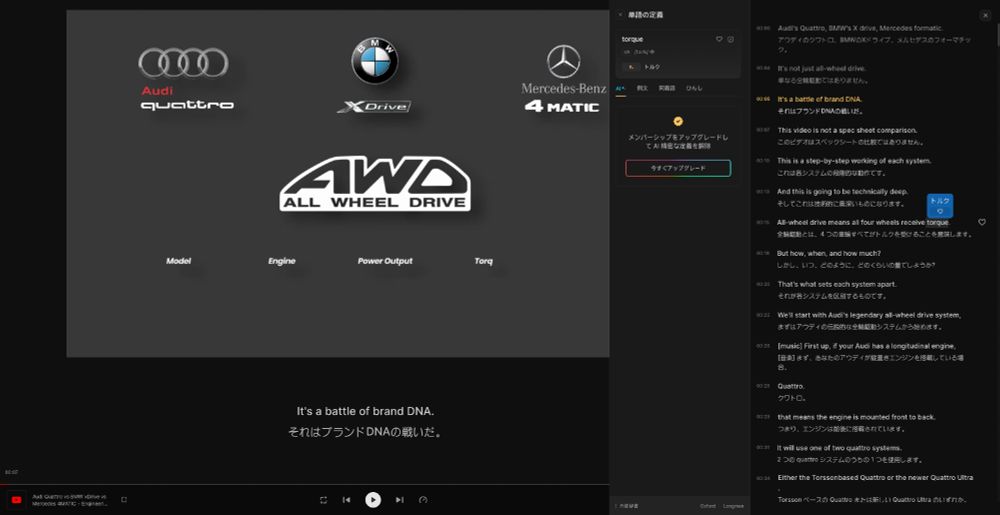Select 'that means the engine is mounted' line
The height and width of the screenshot is (515, 1000).
[857, 417]
